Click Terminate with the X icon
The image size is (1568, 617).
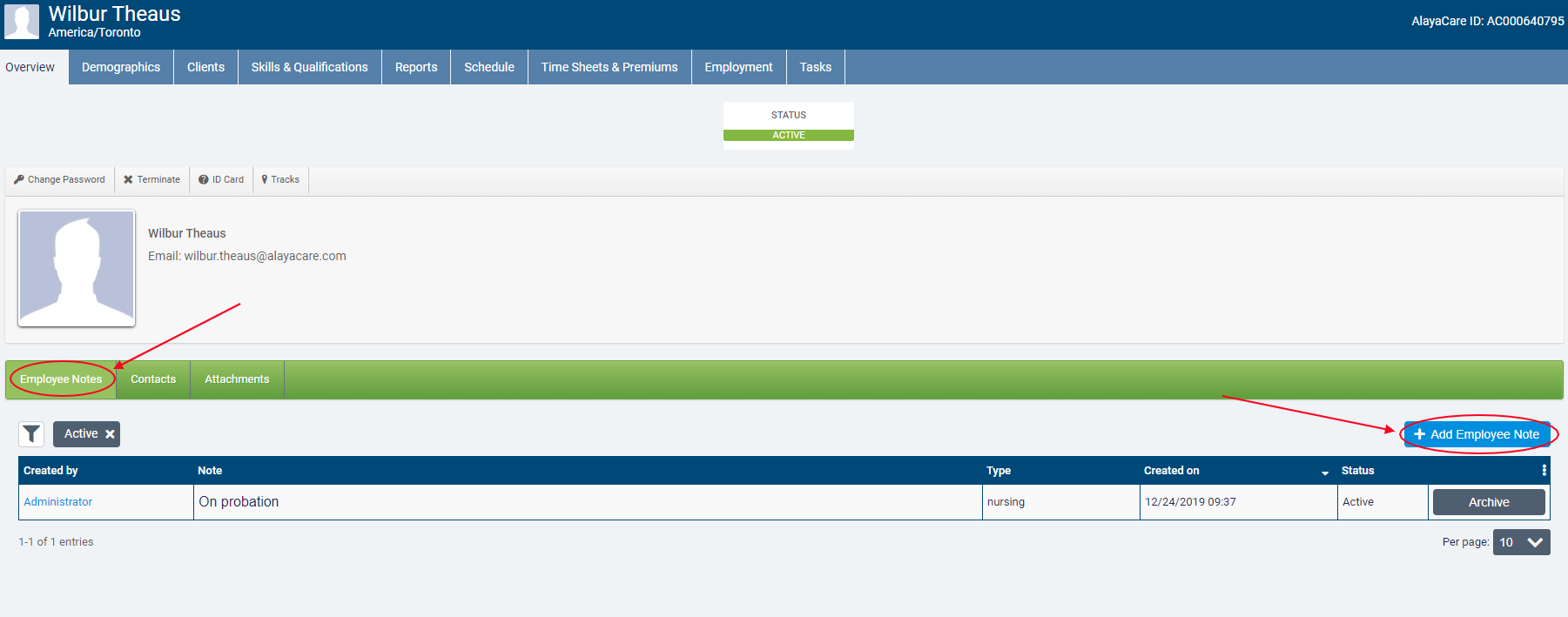pyautogui.click(x=151, y=179)
